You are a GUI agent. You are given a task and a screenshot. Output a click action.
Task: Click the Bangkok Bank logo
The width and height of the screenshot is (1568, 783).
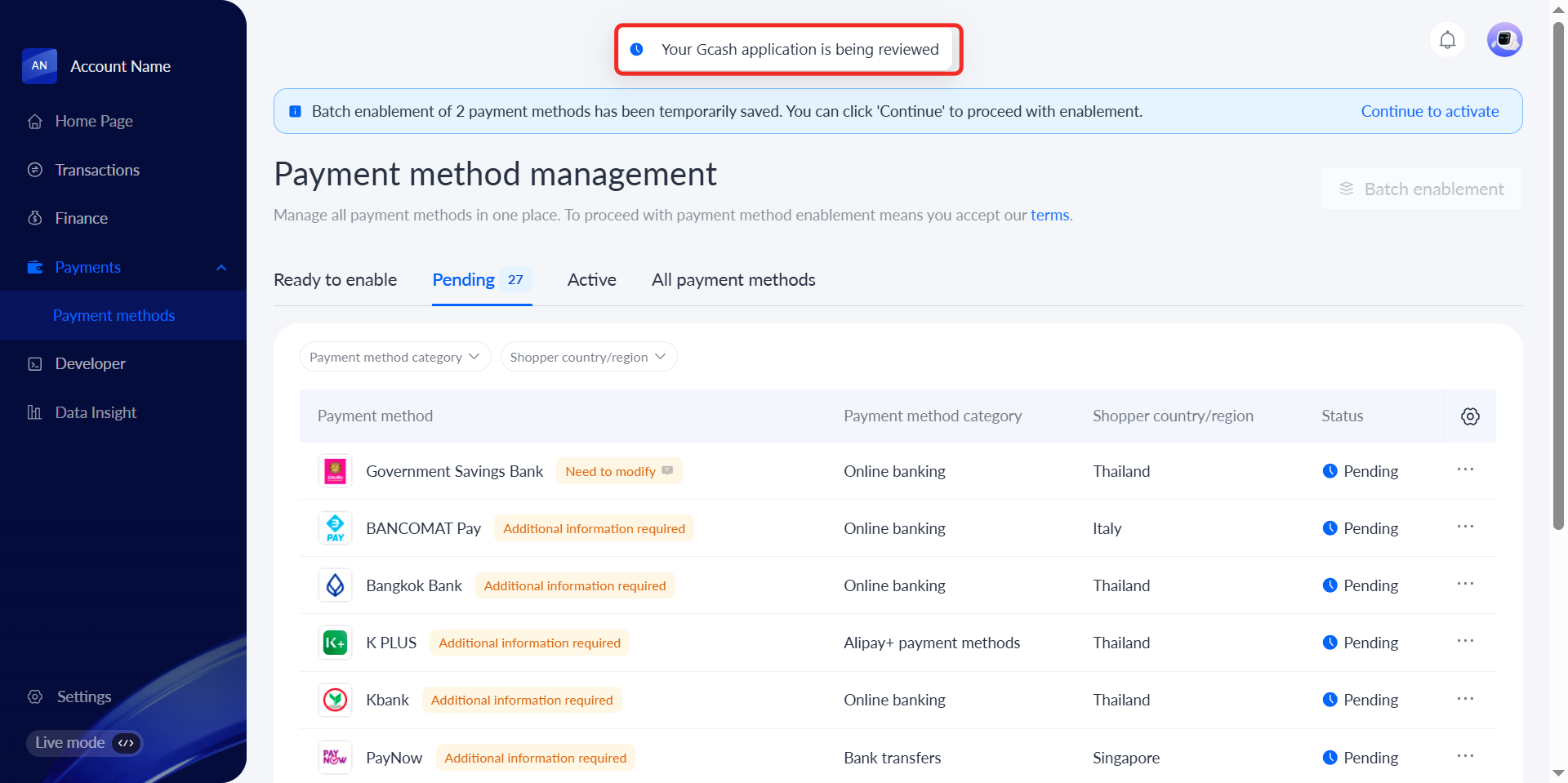click(x=335, y=585)
